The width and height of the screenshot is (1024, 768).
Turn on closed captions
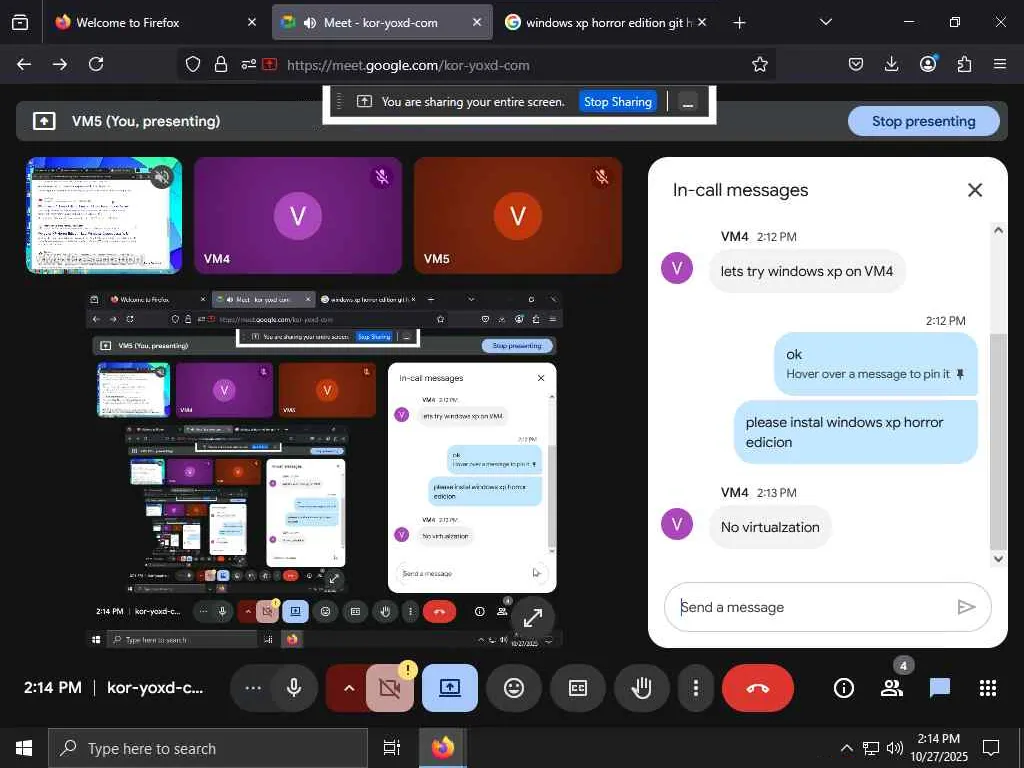[578, 688]
